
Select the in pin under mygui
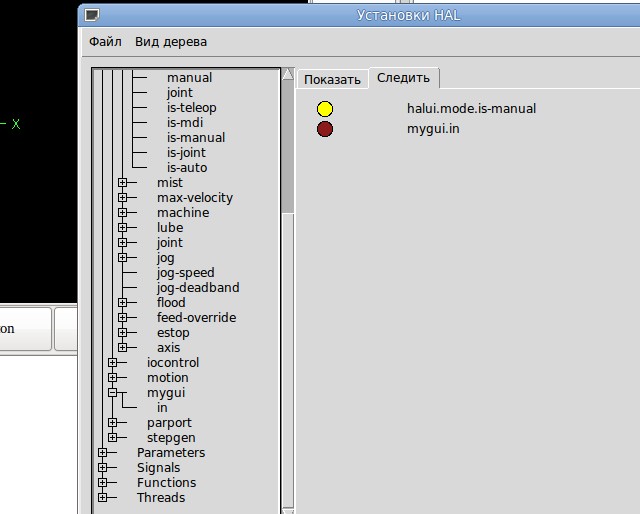pyautogui.click(x=162, y=408)
